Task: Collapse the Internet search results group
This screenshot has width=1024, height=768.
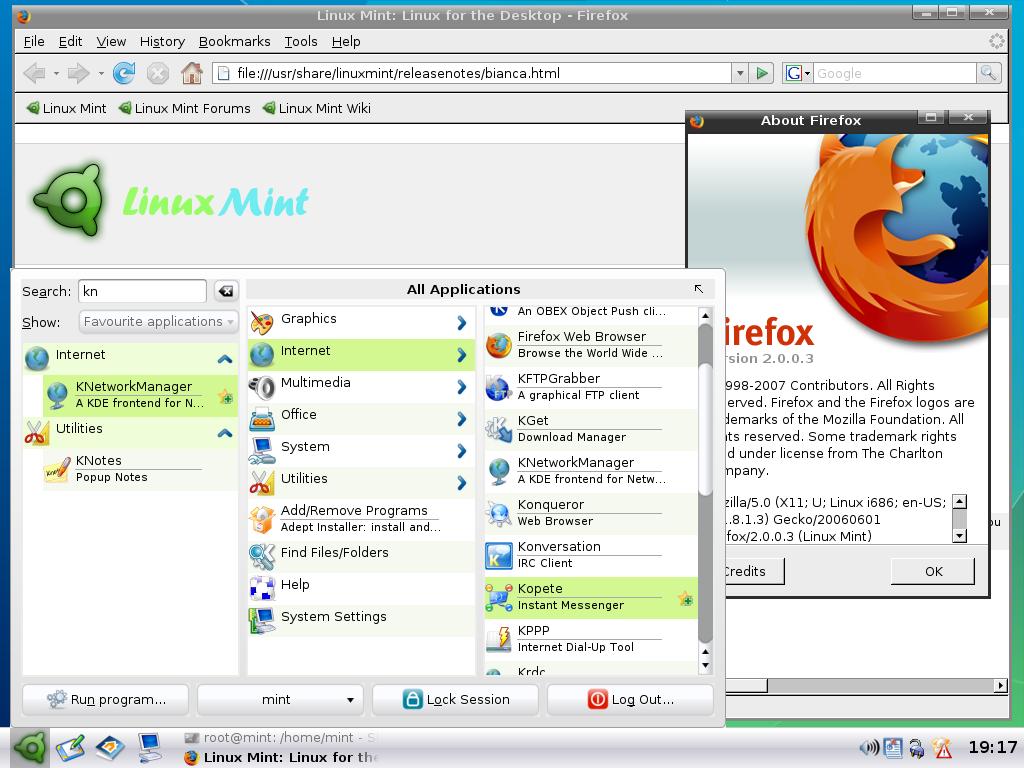Action: [225, 359]
